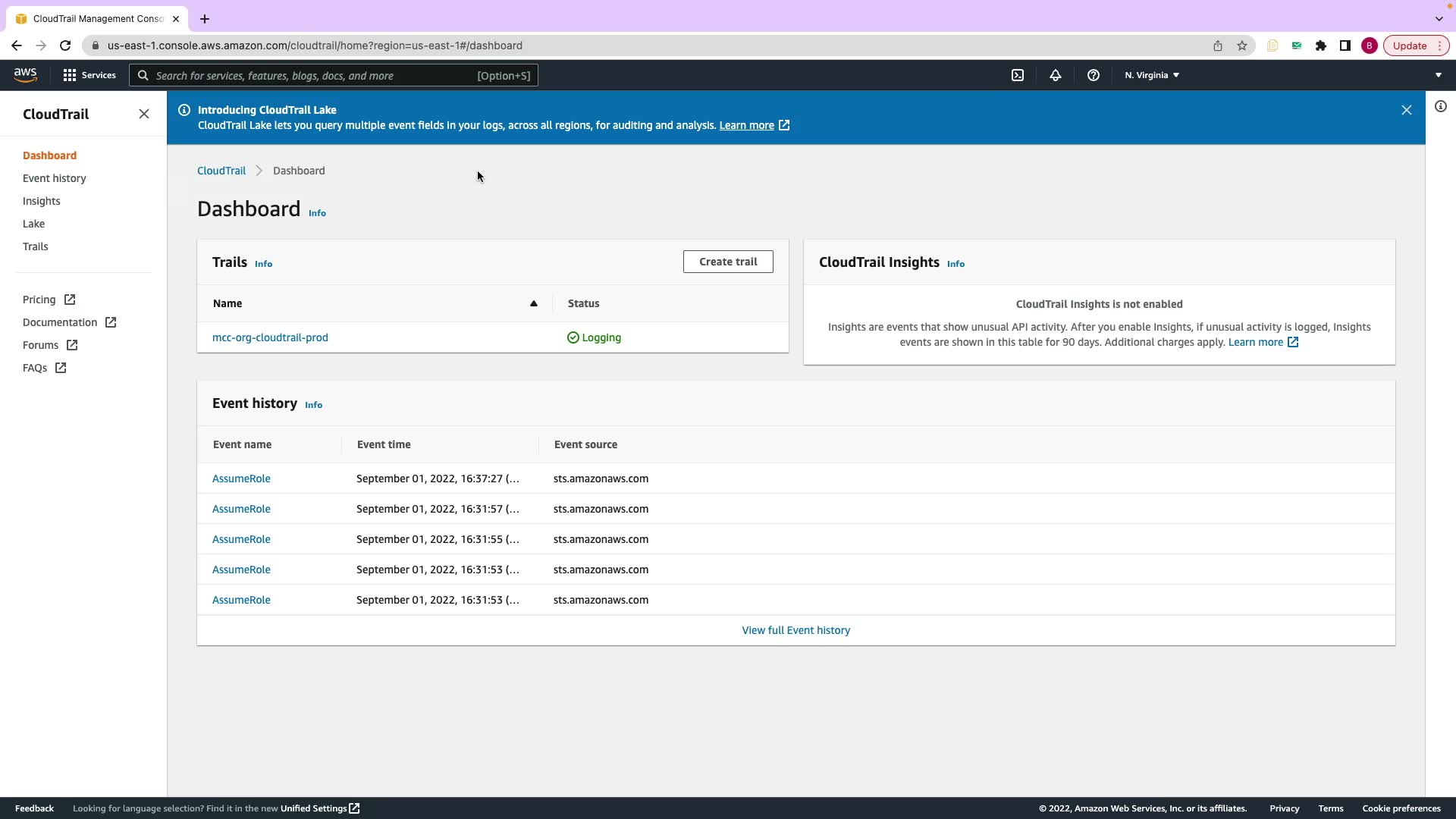
Task: Expand the N. Virginia region dropdown
Action: (1151, 75)
